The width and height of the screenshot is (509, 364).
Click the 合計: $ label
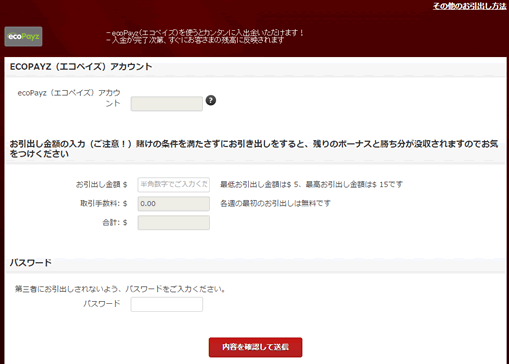[x=115, y=222]
